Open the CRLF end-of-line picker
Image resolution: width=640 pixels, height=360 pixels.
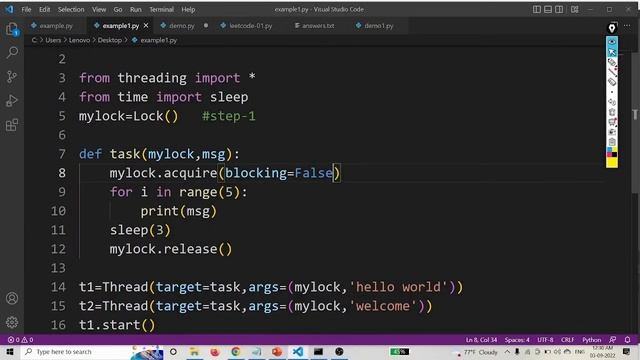coord(567,340)
